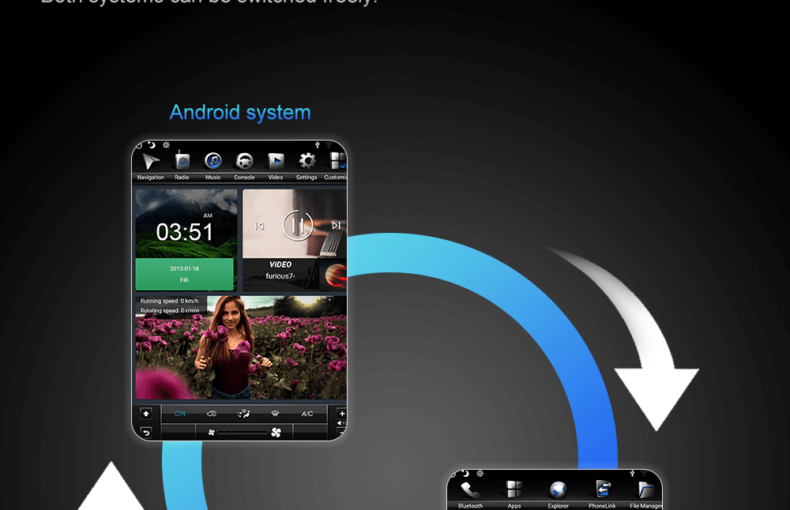Open the Customize grid icon
The image size is (790, 510).
click(x=338, y=161)
